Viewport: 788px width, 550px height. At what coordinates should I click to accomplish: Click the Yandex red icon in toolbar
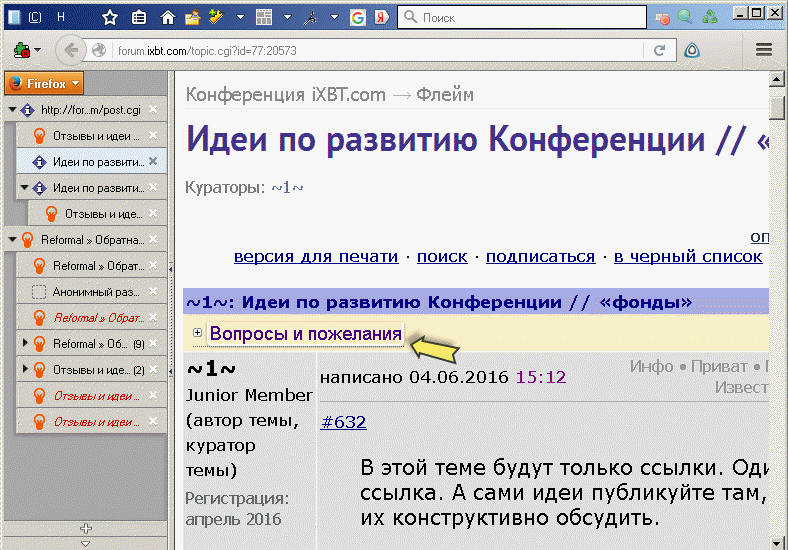coord(381,18)
